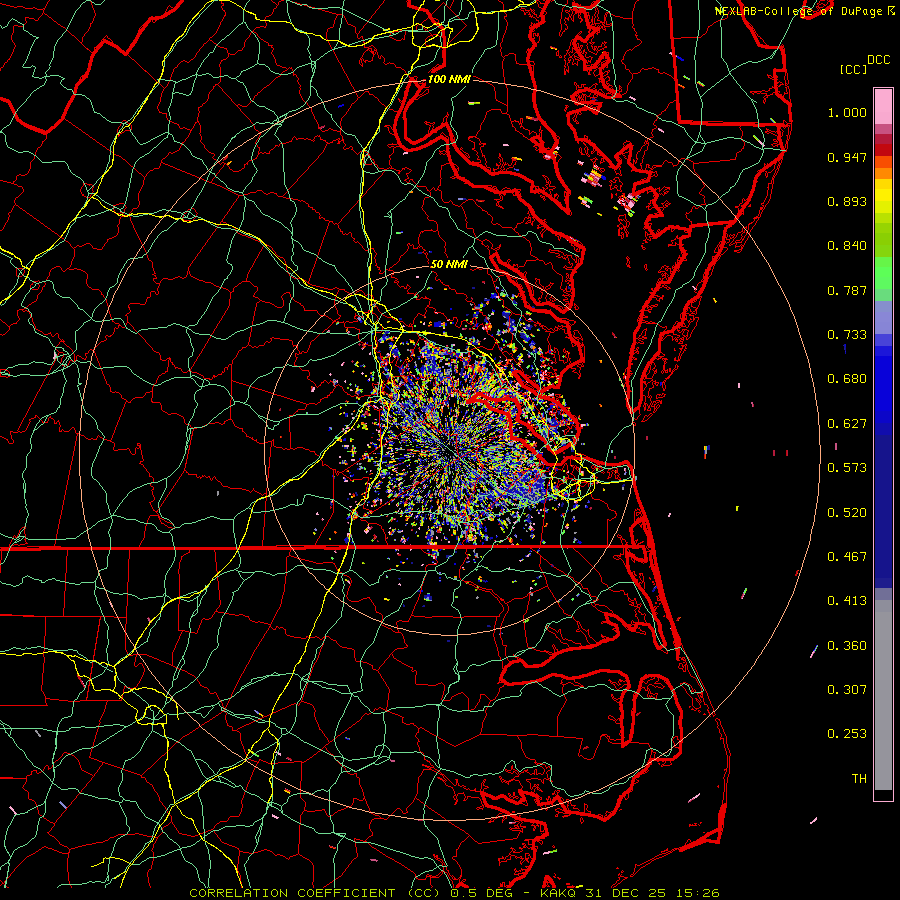Click the 0.627 color scale value

(x=847, y=424)
